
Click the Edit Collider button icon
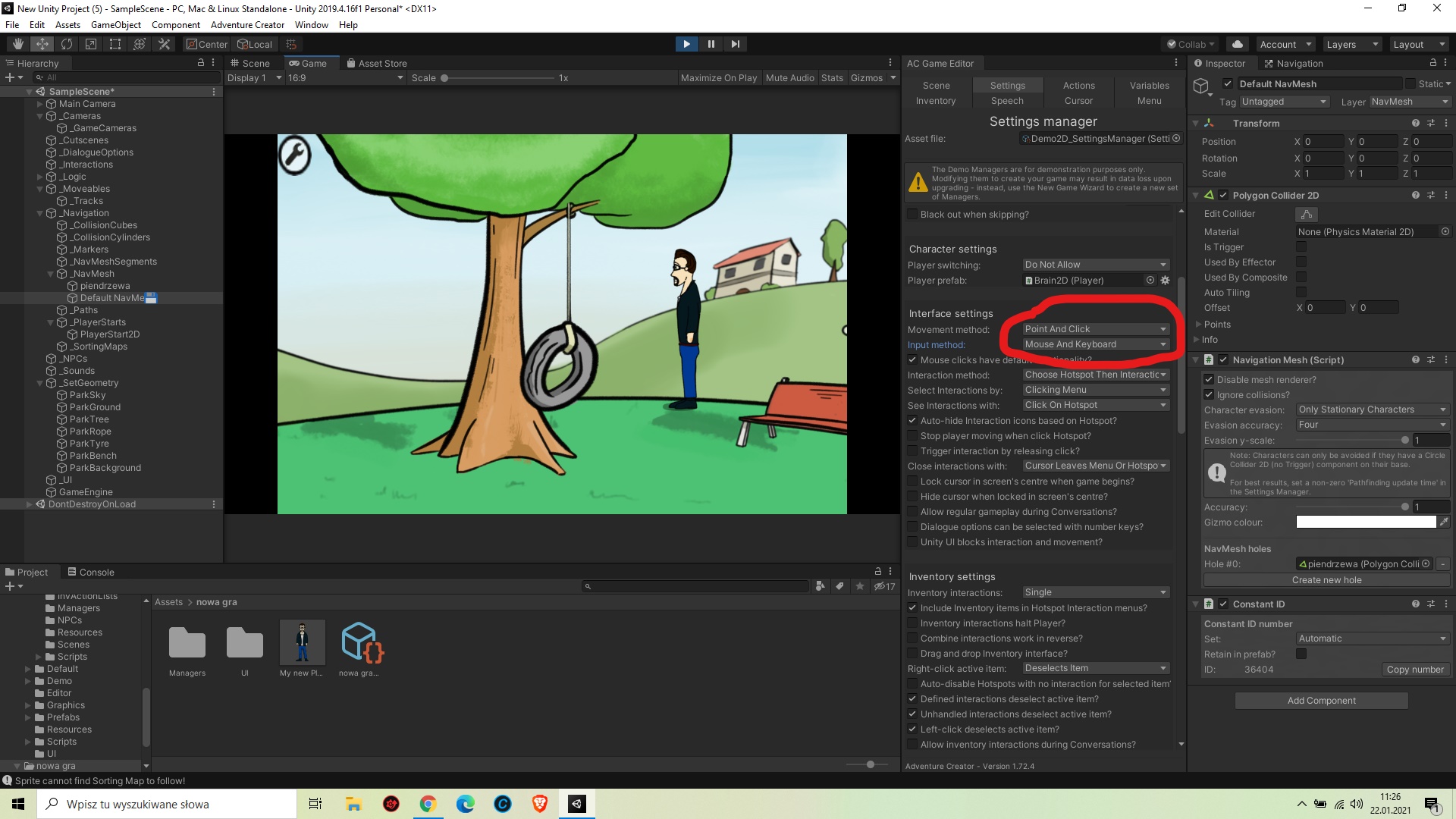1307,214
